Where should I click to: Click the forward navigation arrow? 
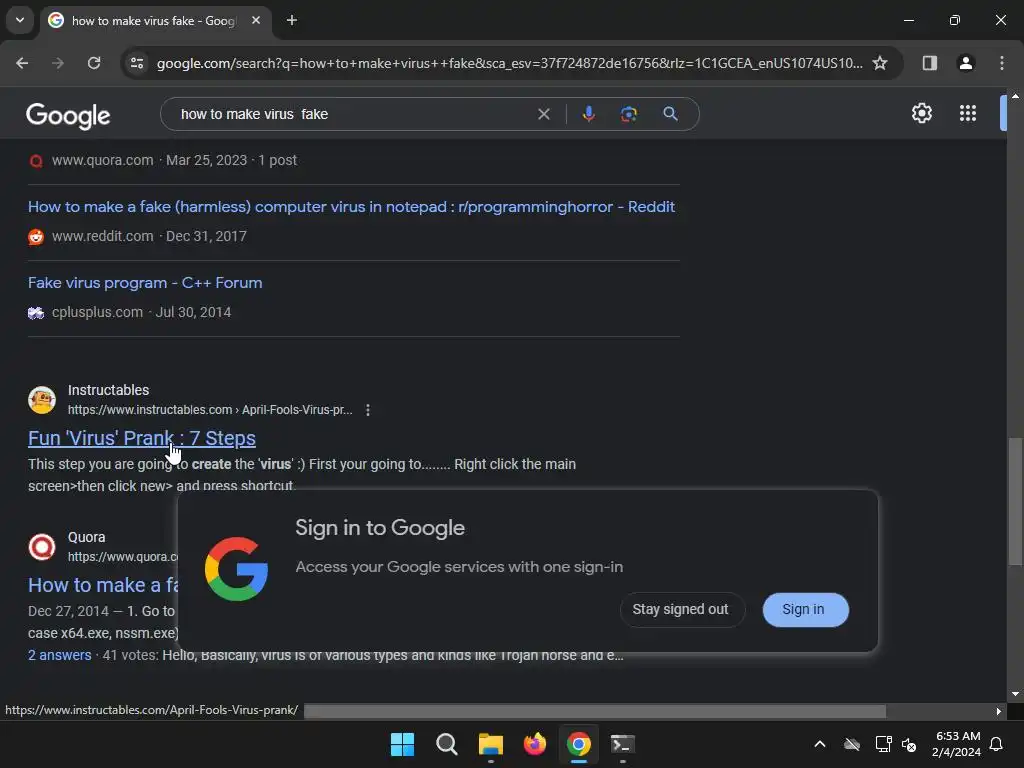(x=58, y=63)
